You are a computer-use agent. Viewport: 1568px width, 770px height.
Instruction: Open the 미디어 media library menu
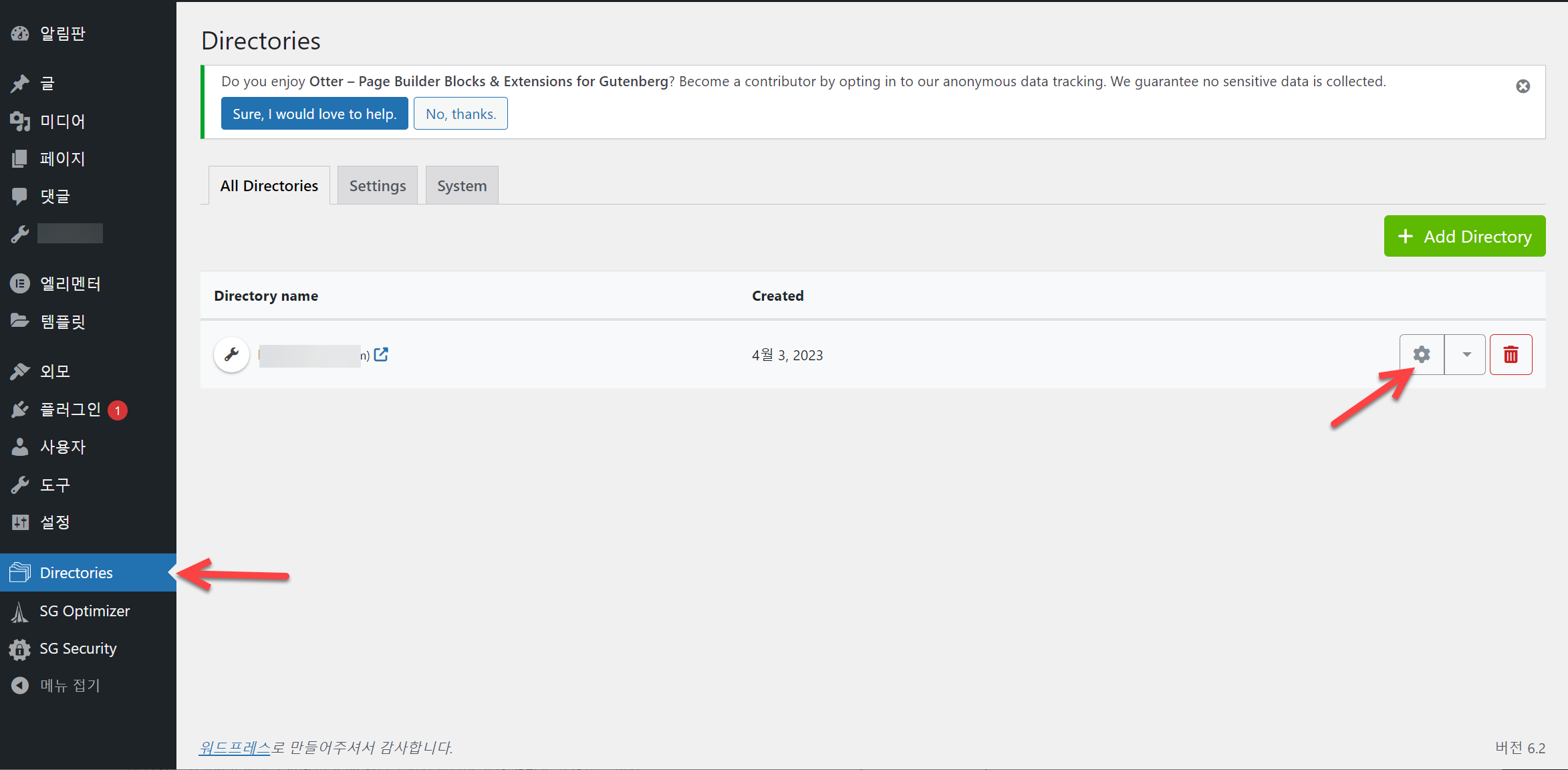coord(62,121)
